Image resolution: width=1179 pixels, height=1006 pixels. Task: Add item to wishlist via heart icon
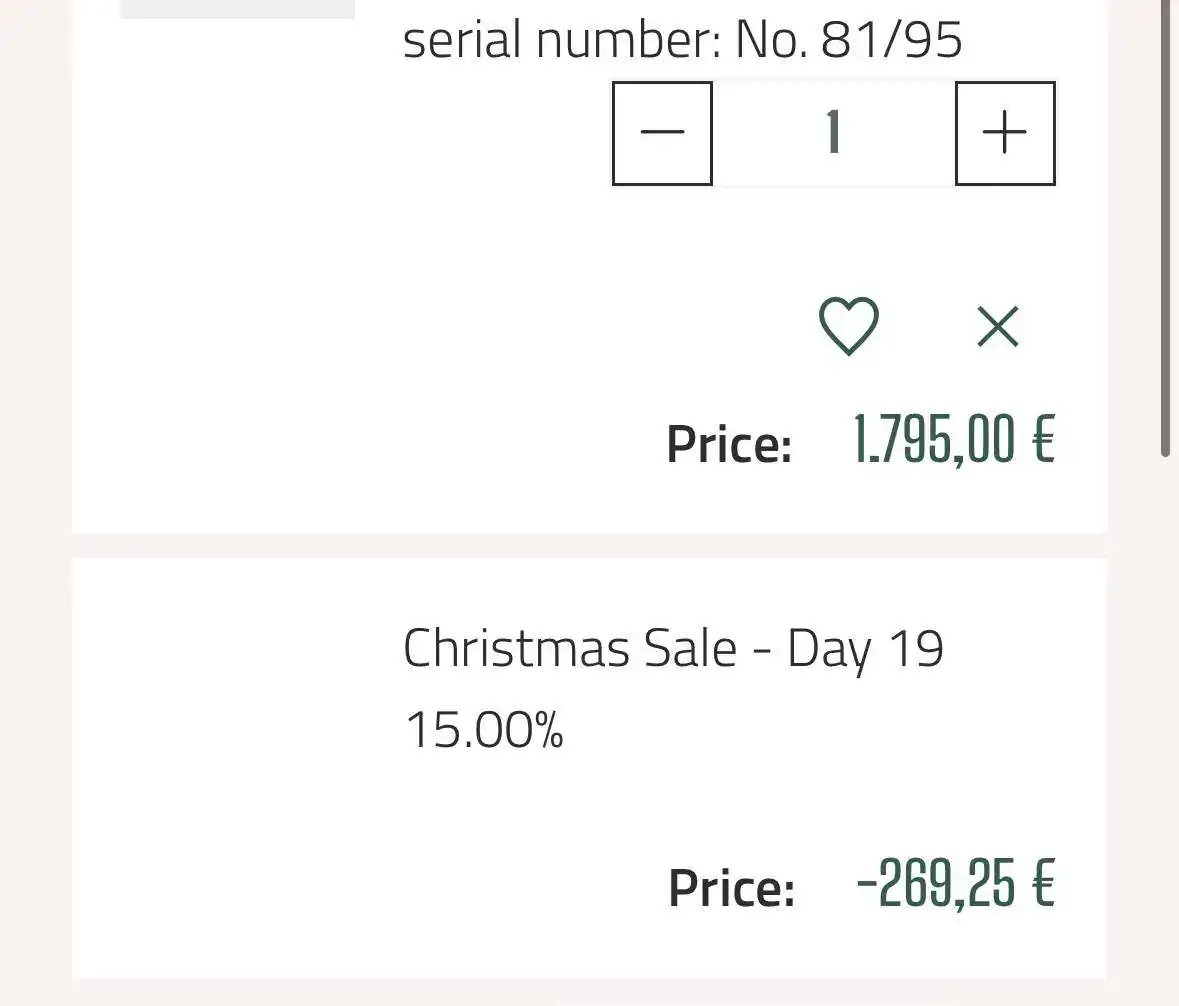click(x=848, y=326)
